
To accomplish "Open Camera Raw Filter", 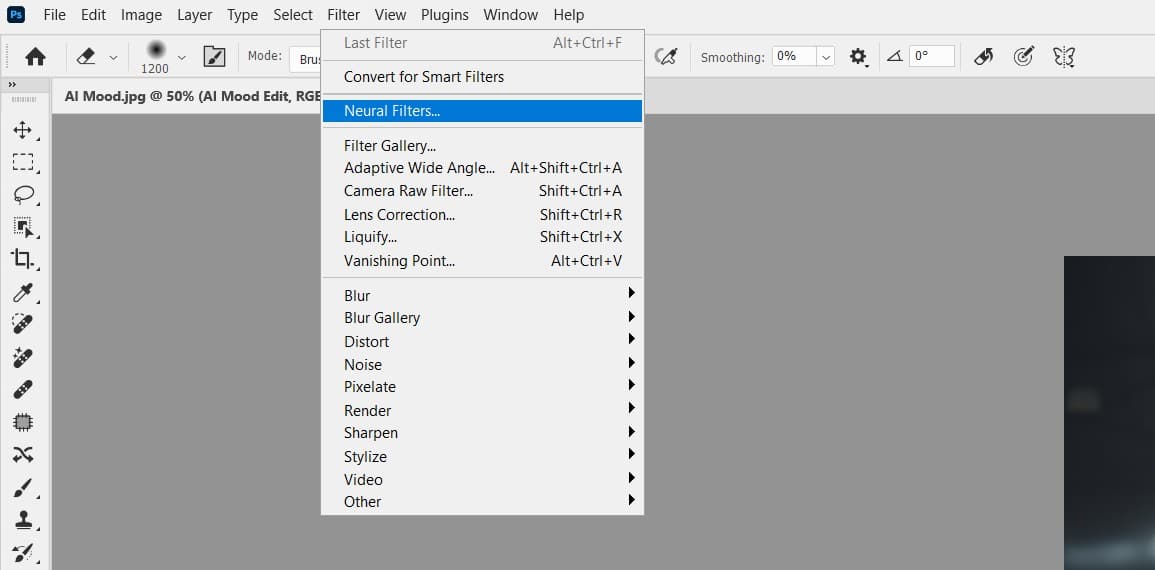I will click(482, 191).
